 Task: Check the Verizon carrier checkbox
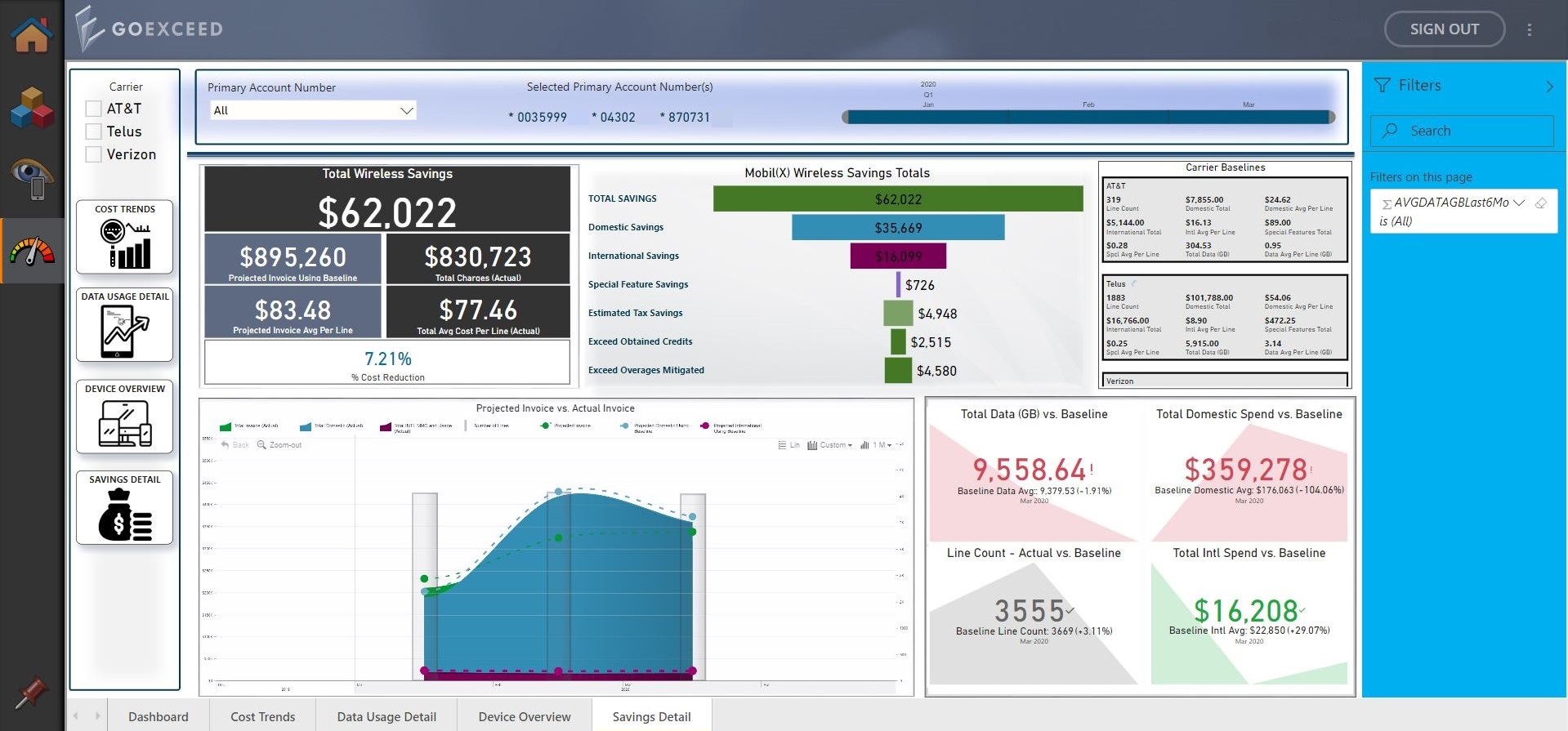[x=94, y=154]
